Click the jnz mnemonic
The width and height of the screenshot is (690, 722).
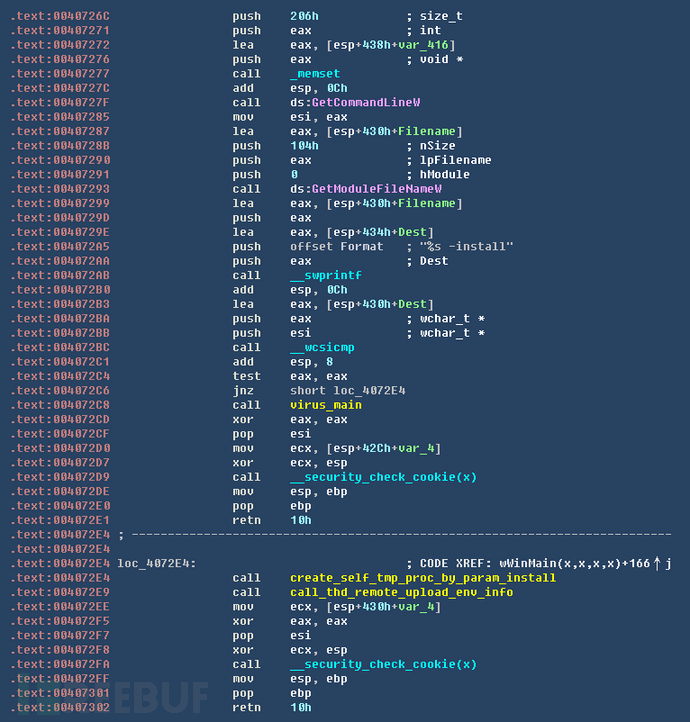[243, 390]
